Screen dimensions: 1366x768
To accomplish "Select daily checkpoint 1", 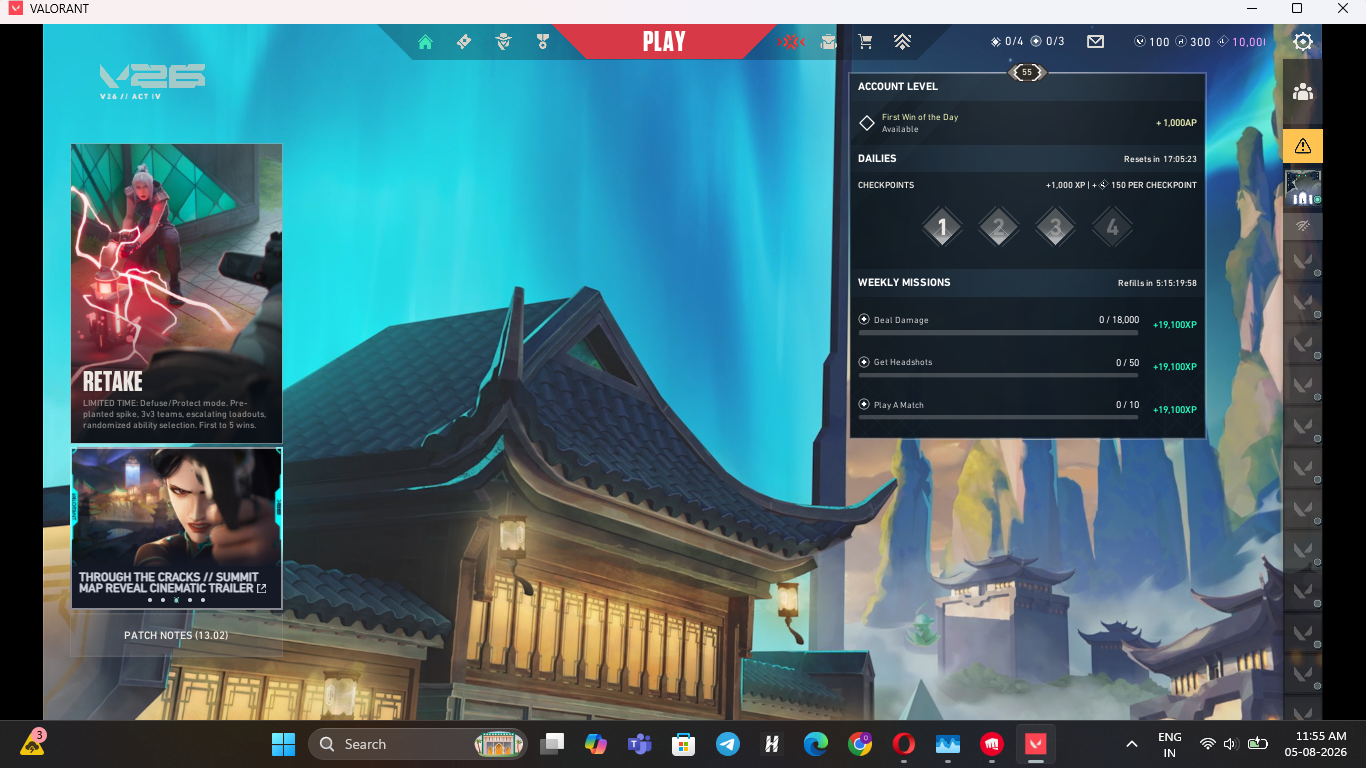I will (941, 228).
